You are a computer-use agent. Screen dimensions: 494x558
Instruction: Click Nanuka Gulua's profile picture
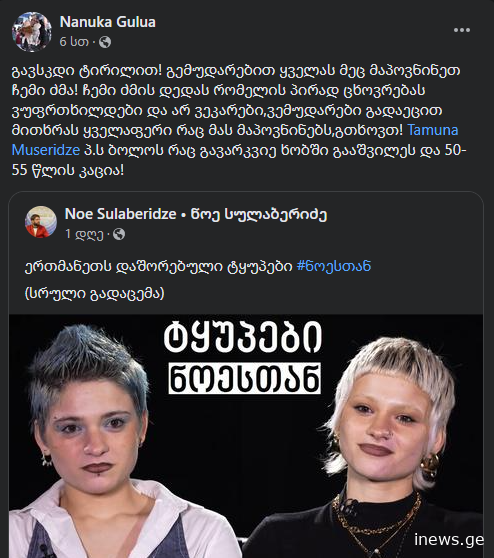click(32, 32)
